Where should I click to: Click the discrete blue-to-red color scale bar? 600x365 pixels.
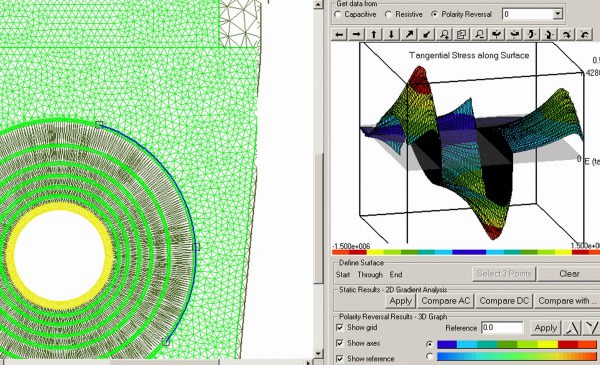point(517,344)
